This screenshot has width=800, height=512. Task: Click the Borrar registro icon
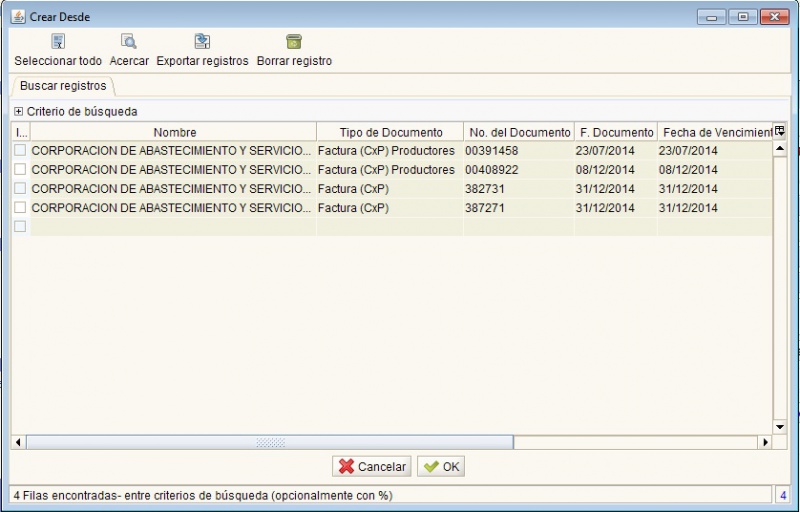click(294, 42)
